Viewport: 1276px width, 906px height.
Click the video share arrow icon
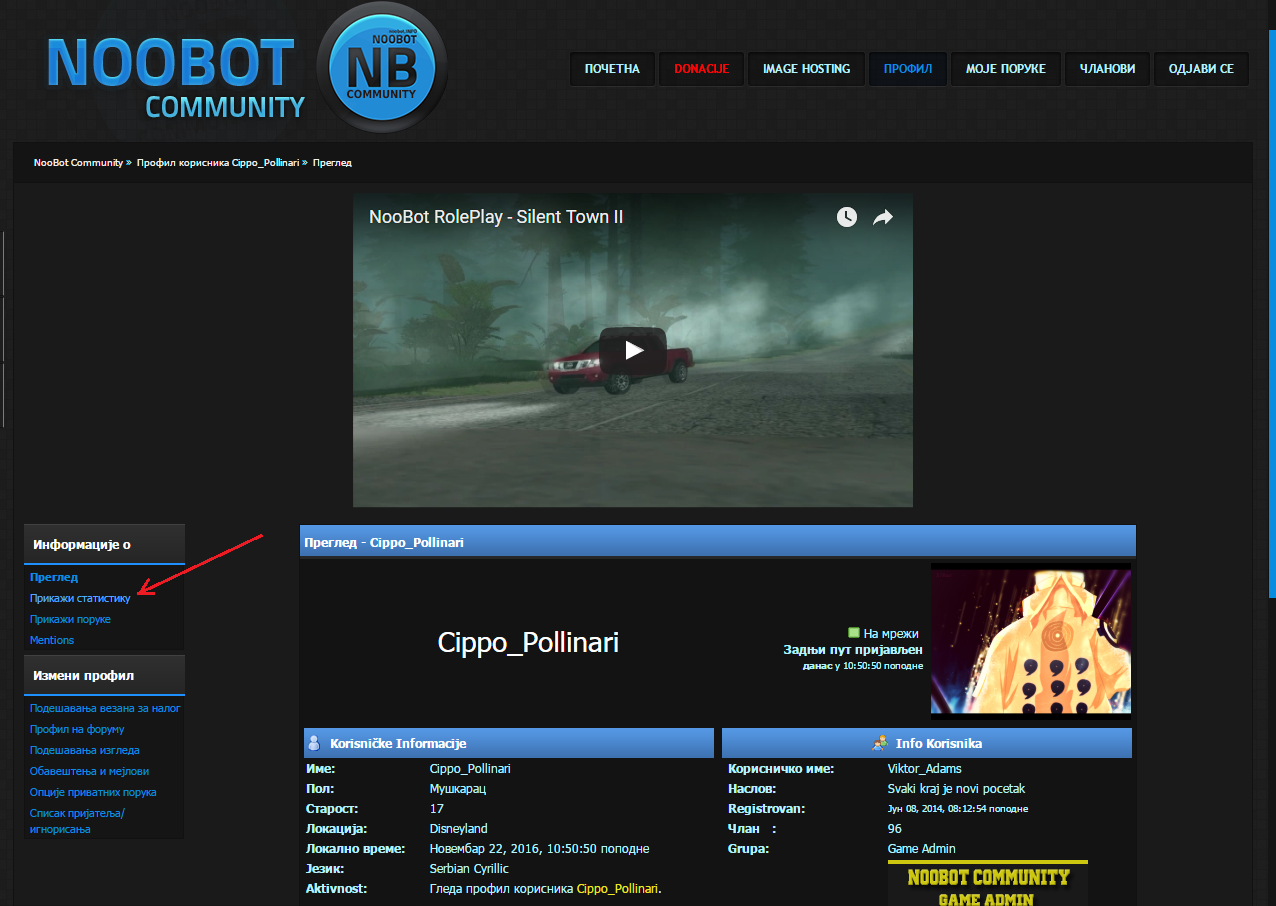[882, 217]
